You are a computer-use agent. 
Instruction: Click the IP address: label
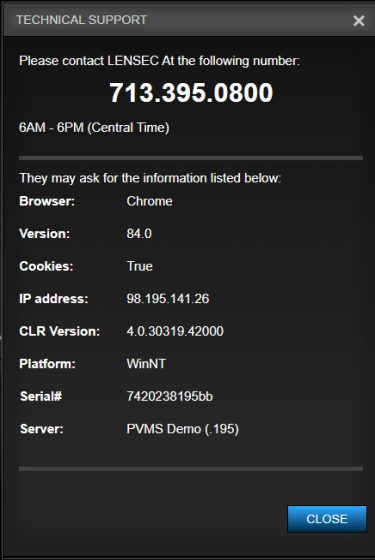pos(54,299)
